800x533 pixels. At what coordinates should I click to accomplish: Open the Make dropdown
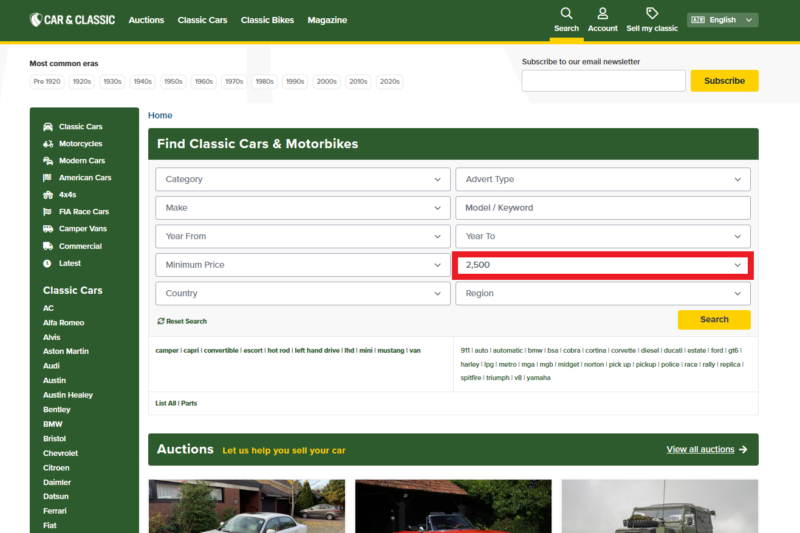tap(303, 208)
